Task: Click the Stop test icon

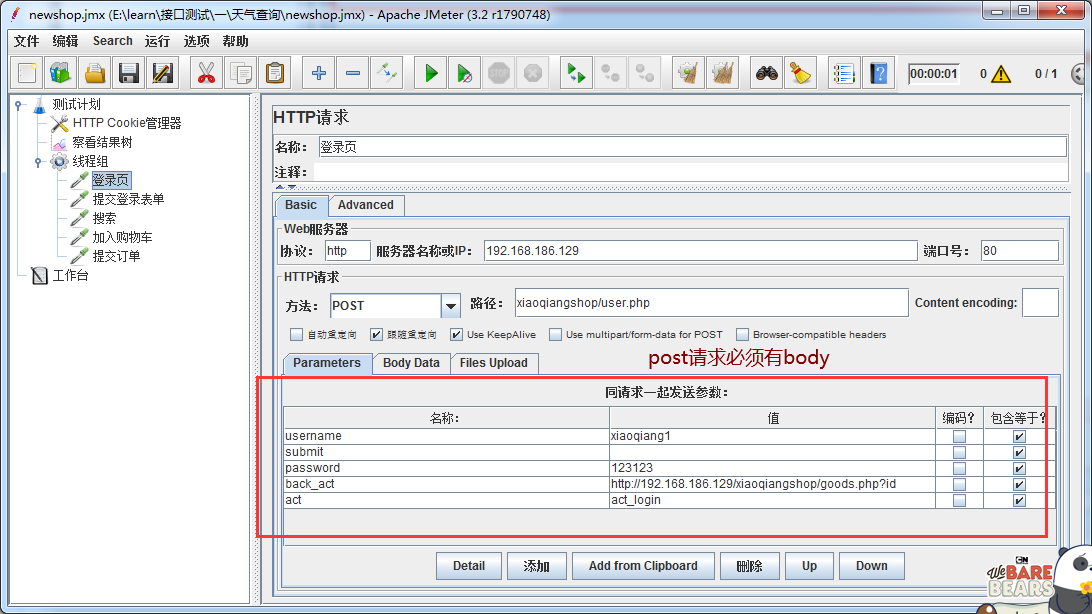Action: 499,73
